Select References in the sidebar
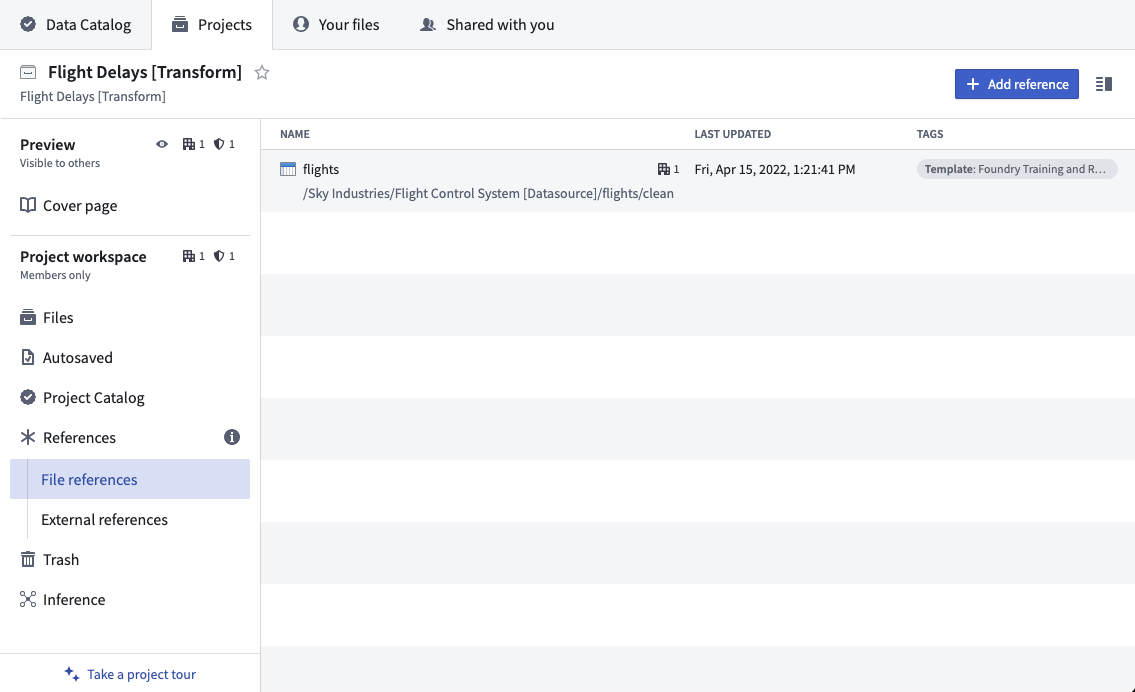This screenshot has height=692, width=1135. pos(130,437)
